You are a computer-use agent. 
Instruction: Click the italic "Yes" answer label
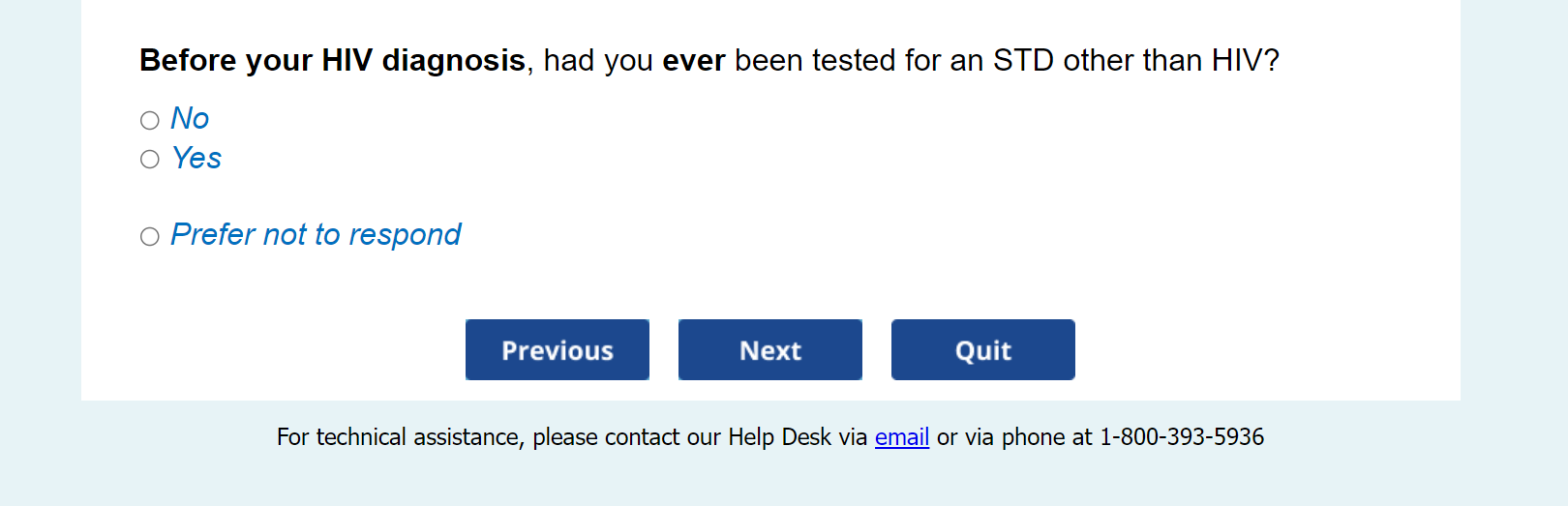pos(196,159)
